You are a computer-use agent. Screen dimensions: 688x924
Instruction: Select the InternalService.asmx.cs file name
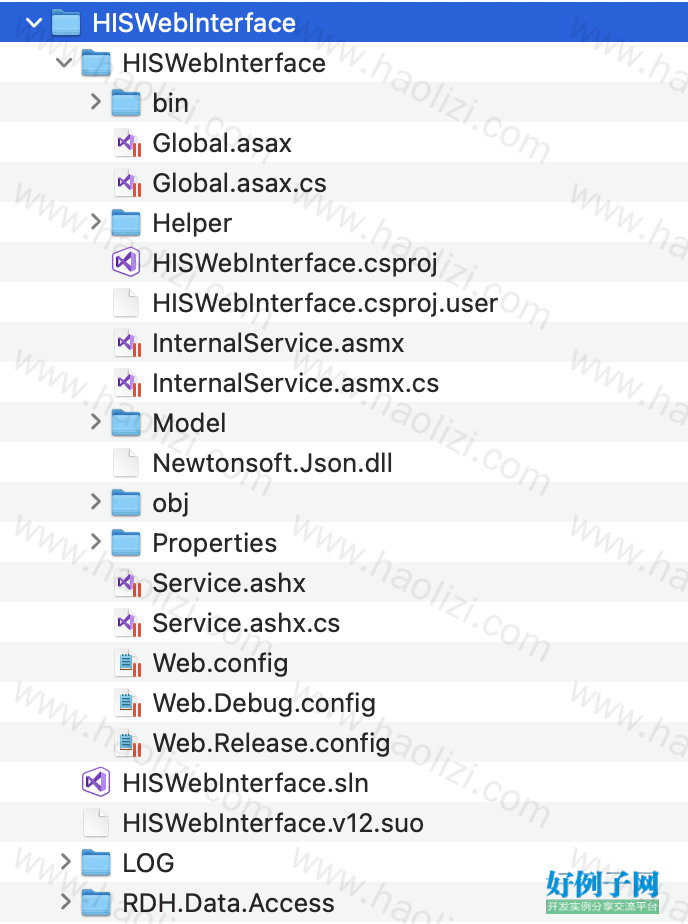point(296,383)
